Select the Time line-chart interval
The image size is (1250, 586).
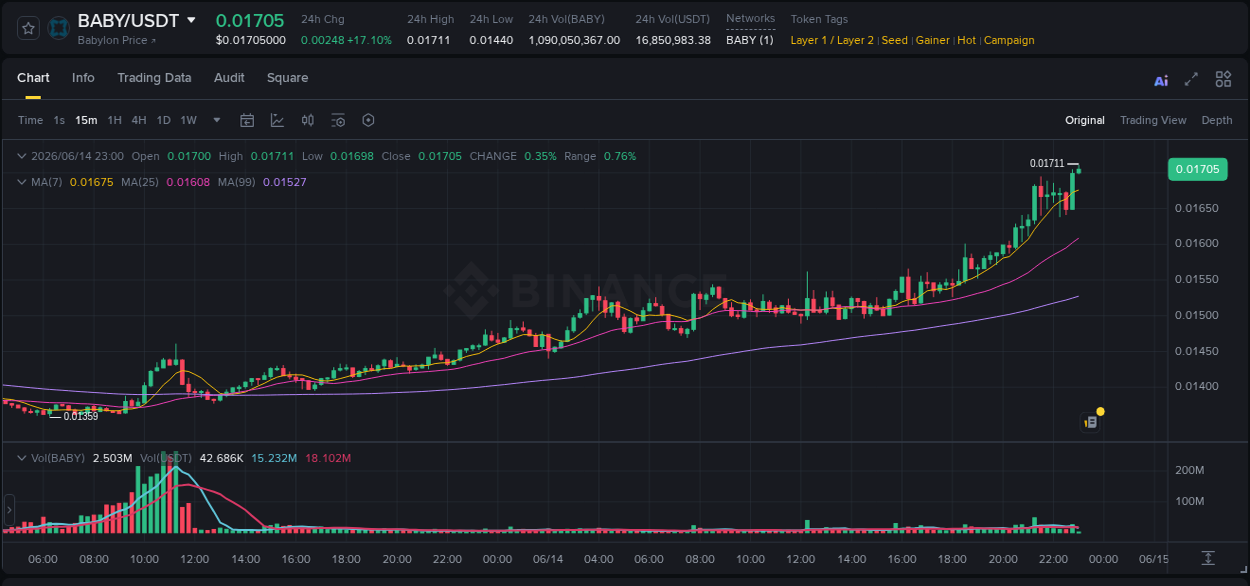pyautogui.click(x=30, y=120)
